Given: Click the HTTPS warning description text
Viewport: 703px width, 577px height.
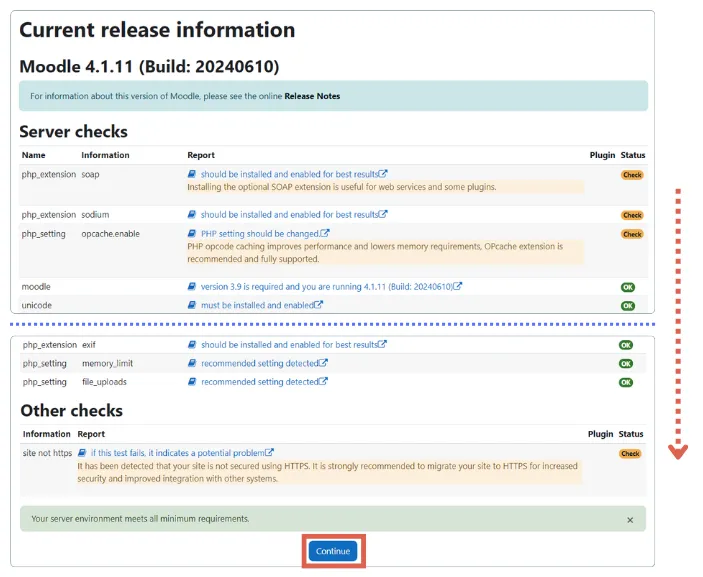Looking at the screenshot, I should point(327,473).
